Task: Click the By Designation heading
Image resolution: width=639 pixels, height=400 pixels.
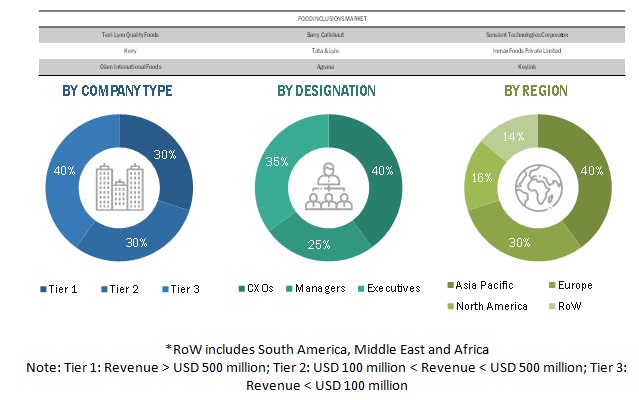Action: [x=326, y=91]
